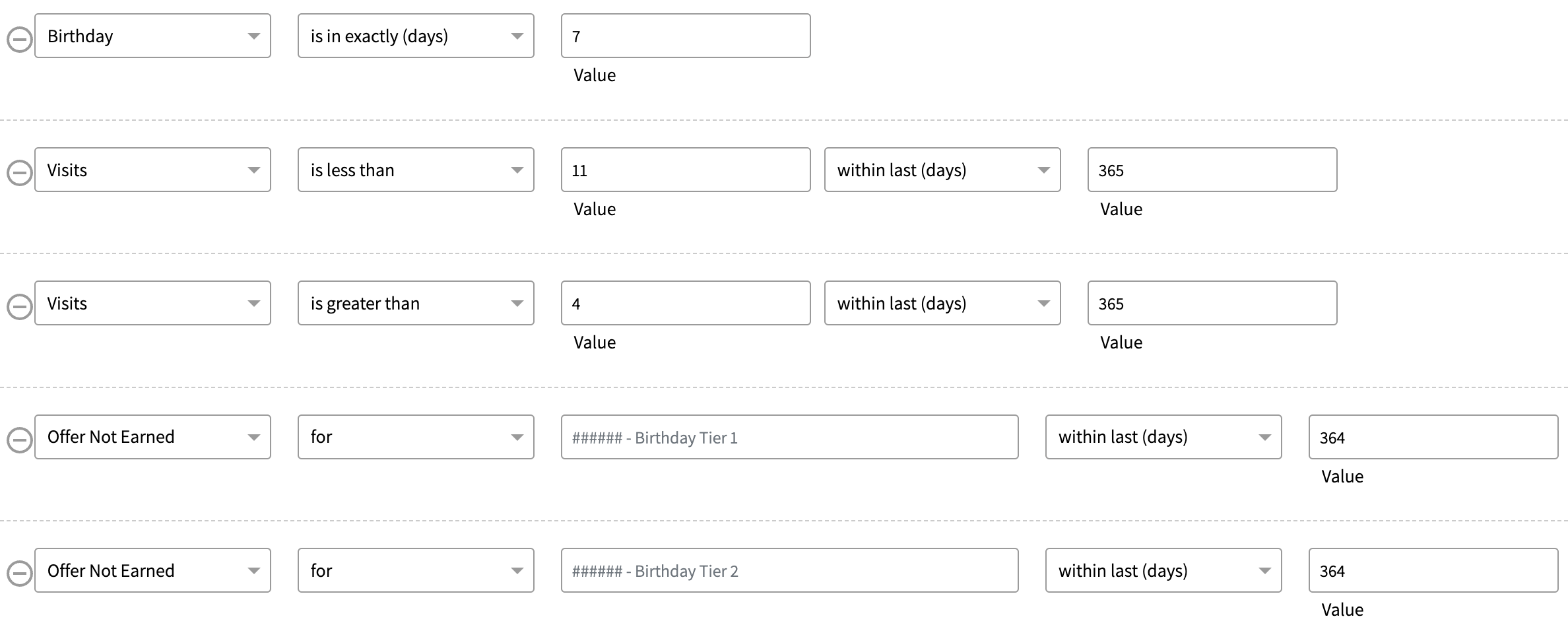Delete the Birthday Tier 1 offer condition
This screenshot has width=1568, height=627.
coord(19,440)
